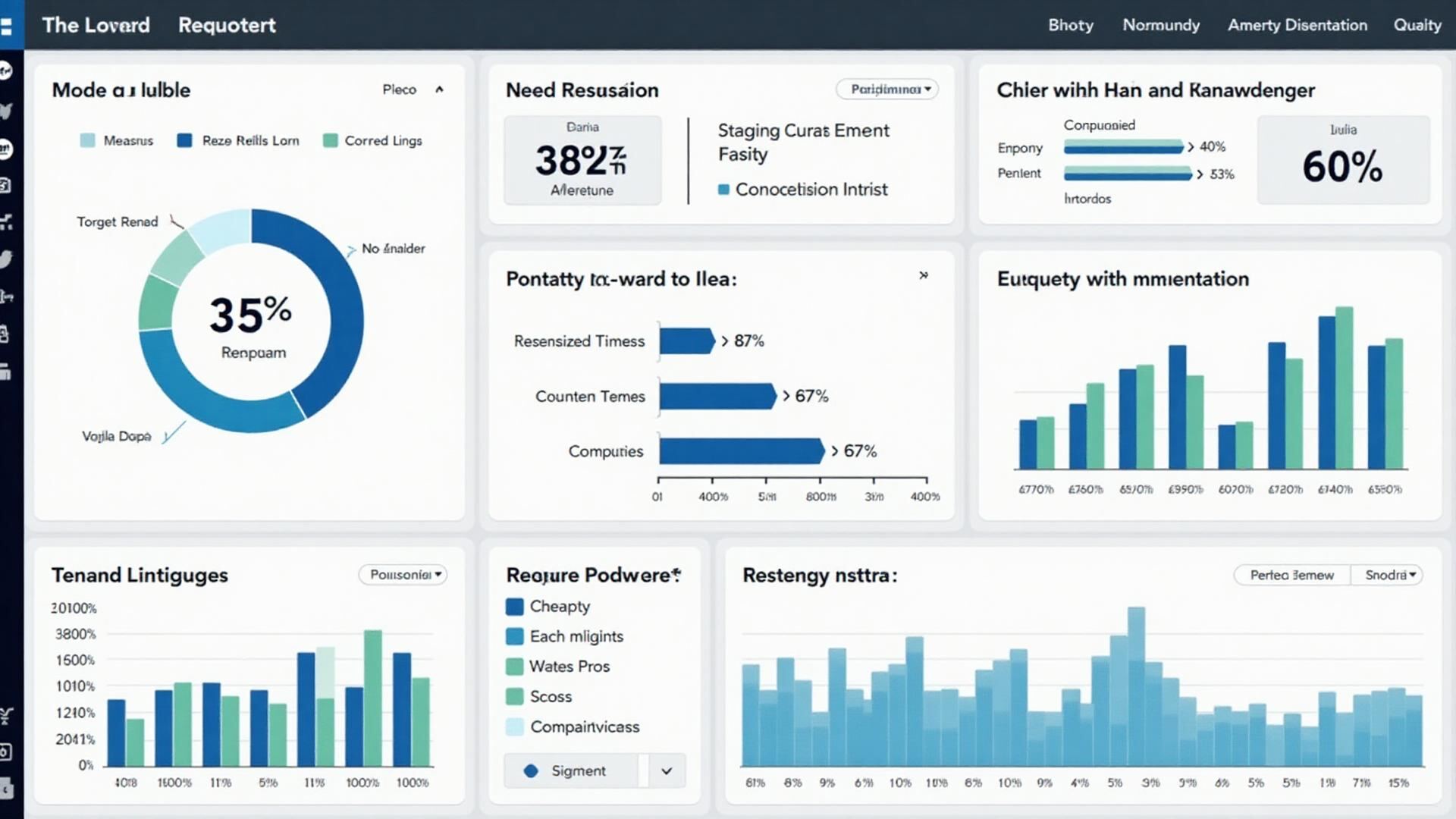Toggle the Scoss legend checkbox
The image size is (1456, 819).
pyautogui.click(x=514, y=696)
